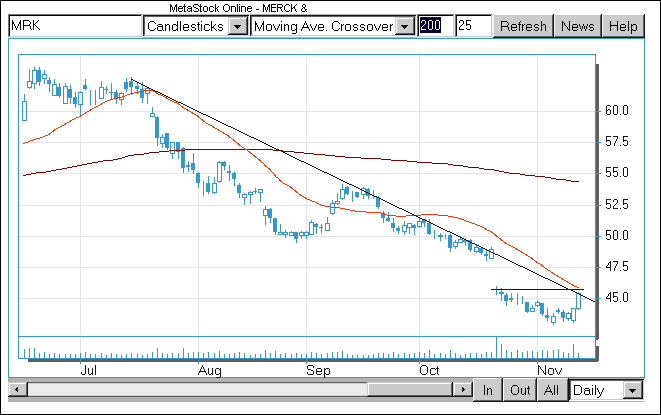Click the 52.5 price axis label
The image size is (661, 415).
(617, 205)
